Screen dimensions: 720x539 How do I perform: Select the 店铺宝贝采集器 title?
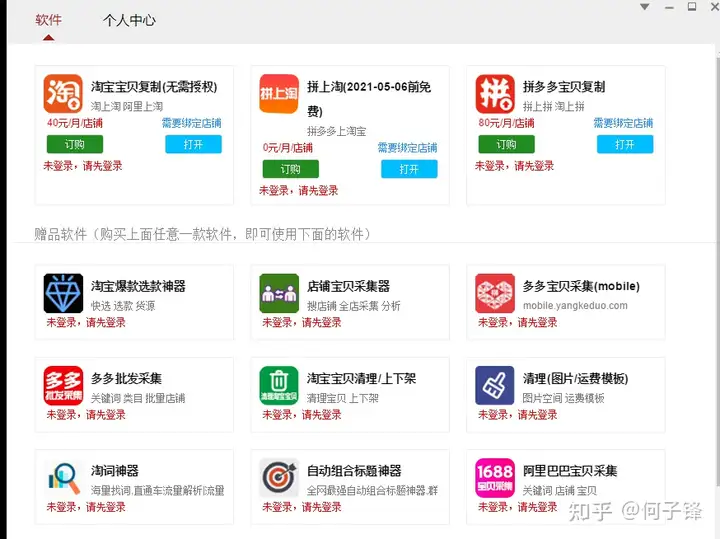click(x=348, y=286)
